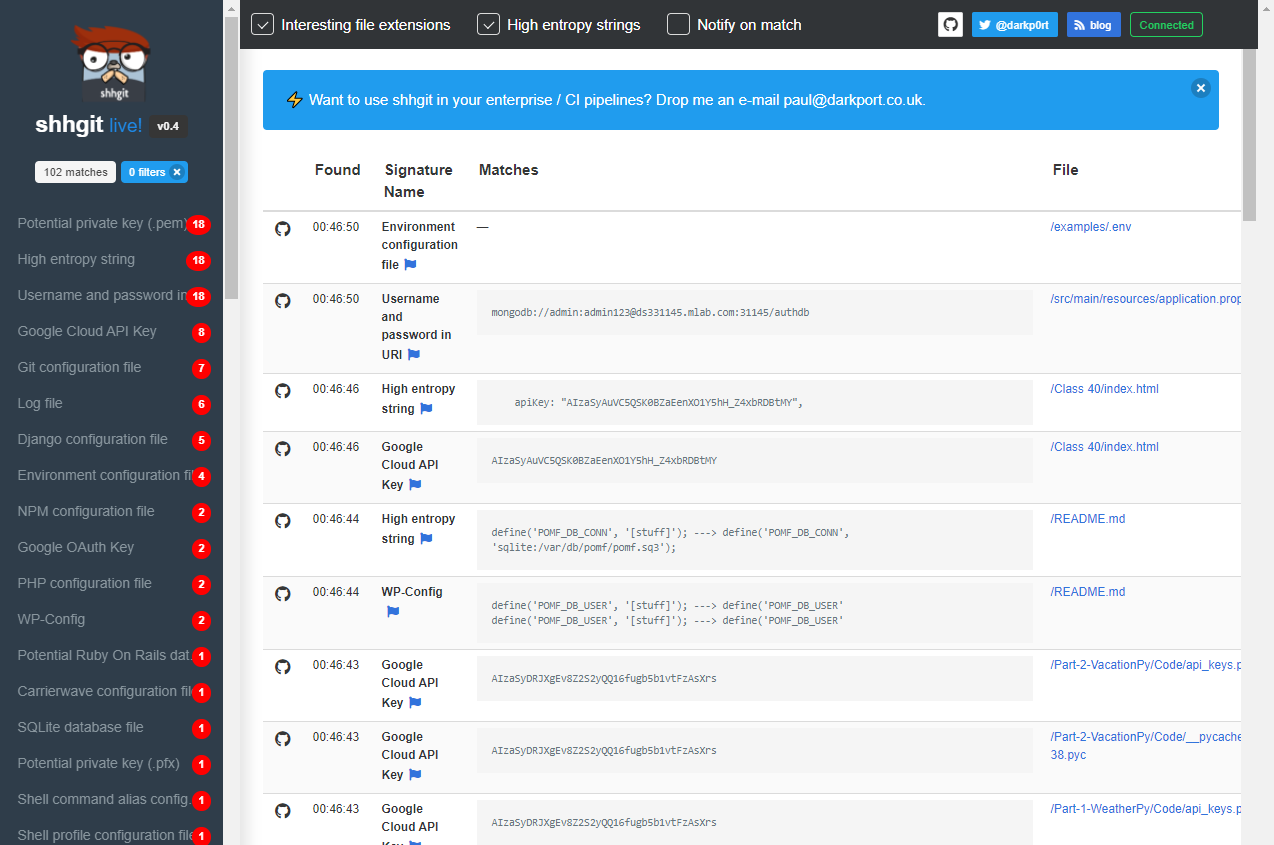Click the GitHub icon in top bar

pos(950,25)
